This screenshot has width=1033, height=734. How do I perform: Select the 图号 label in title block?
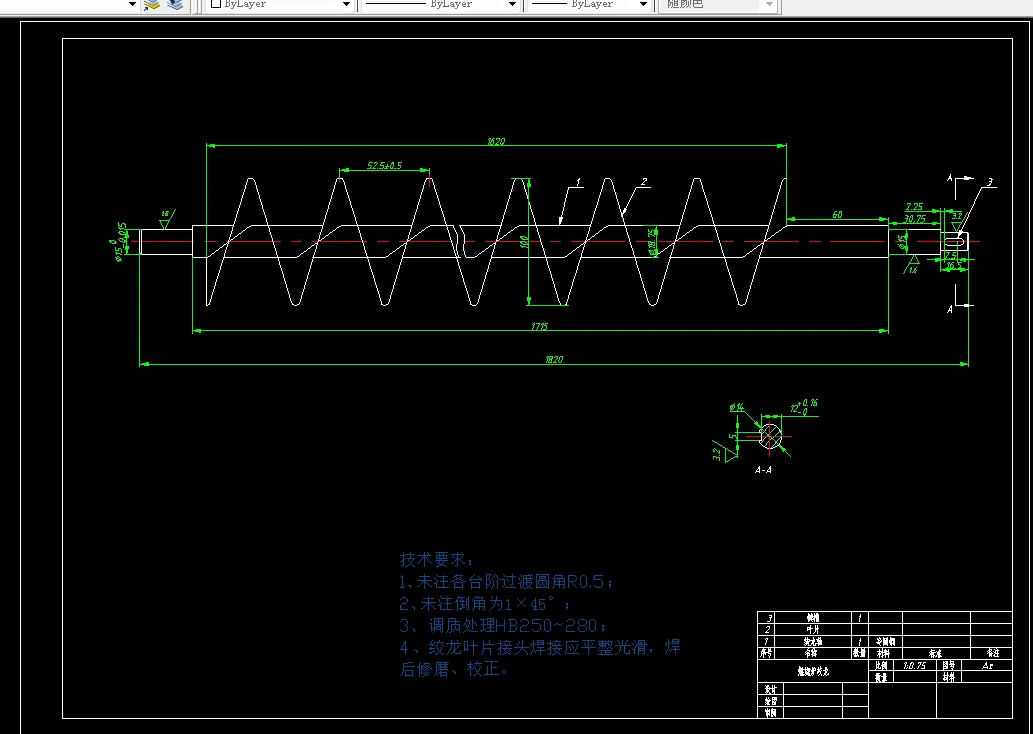(x=949, y=665)
